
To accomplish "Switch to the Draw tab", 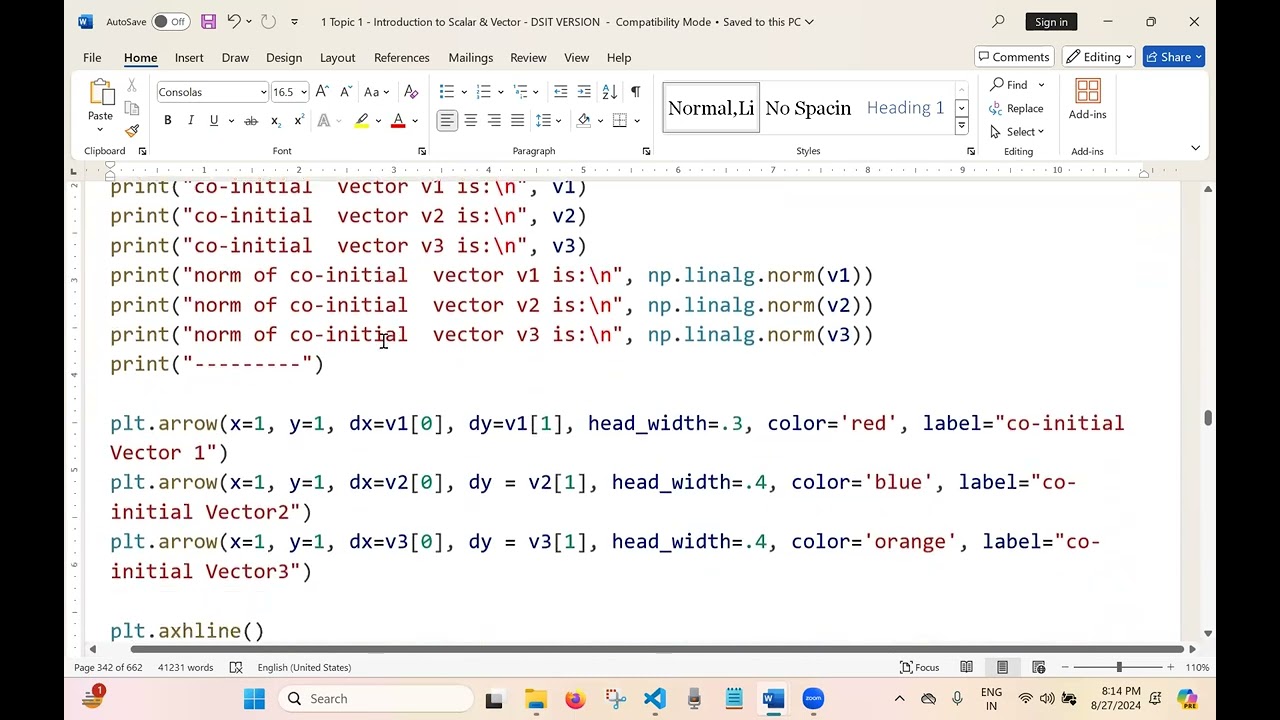I will click(x=235, y=57).
